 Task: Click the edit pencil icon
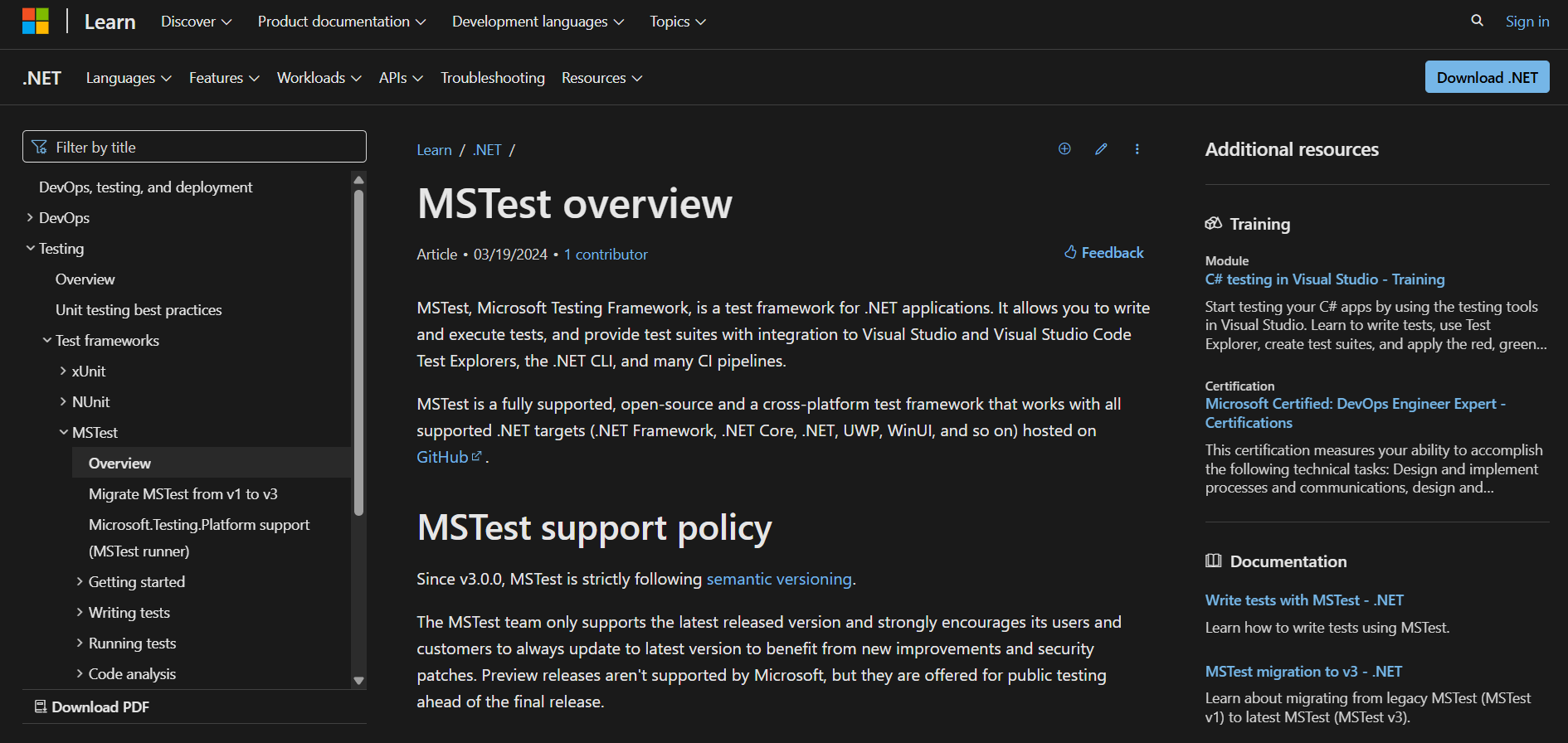(x=1101, y=149)
